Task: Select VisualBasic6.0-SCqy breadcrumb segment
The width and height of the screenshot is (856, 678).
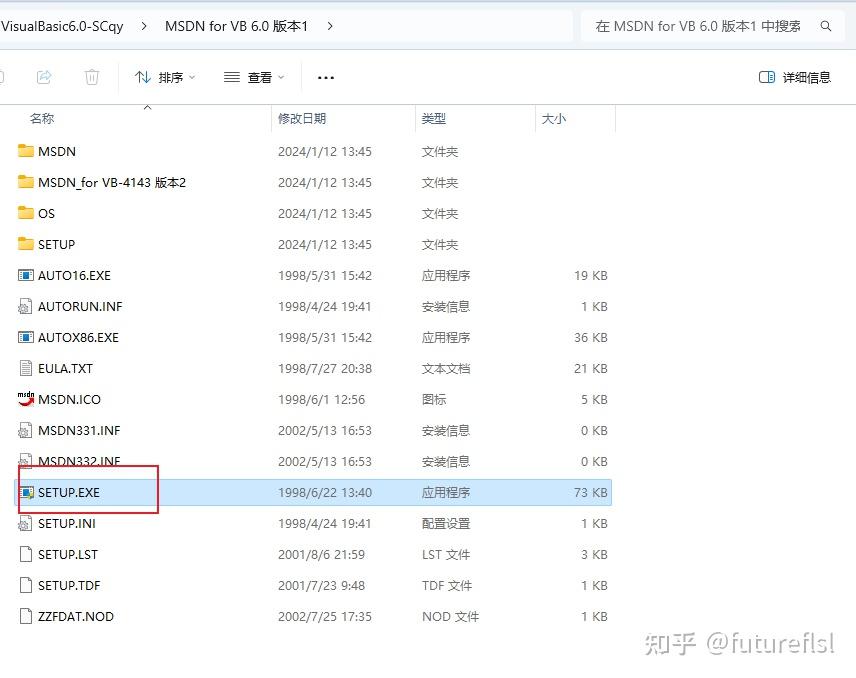Action: tap(62, 26)
